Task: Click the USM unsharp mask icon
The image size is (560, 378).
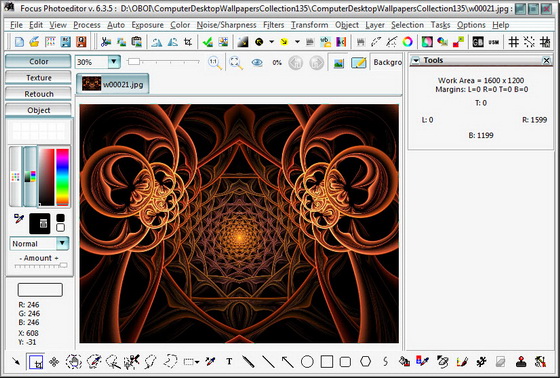Action: pyautogui.click(x=494, y=42)
